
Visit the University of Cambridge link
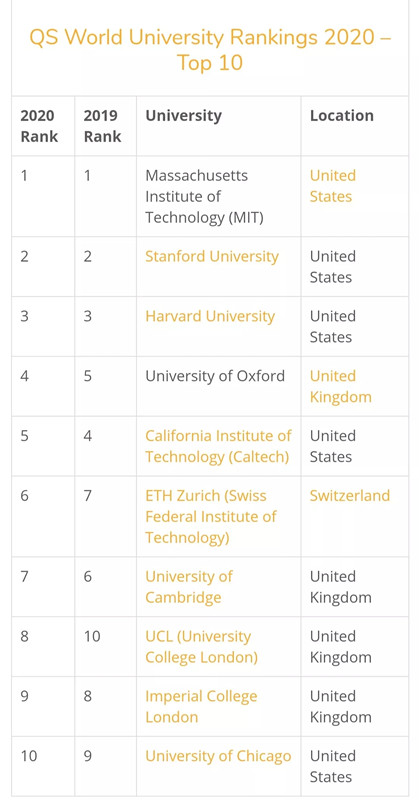(x=189, y=587)
